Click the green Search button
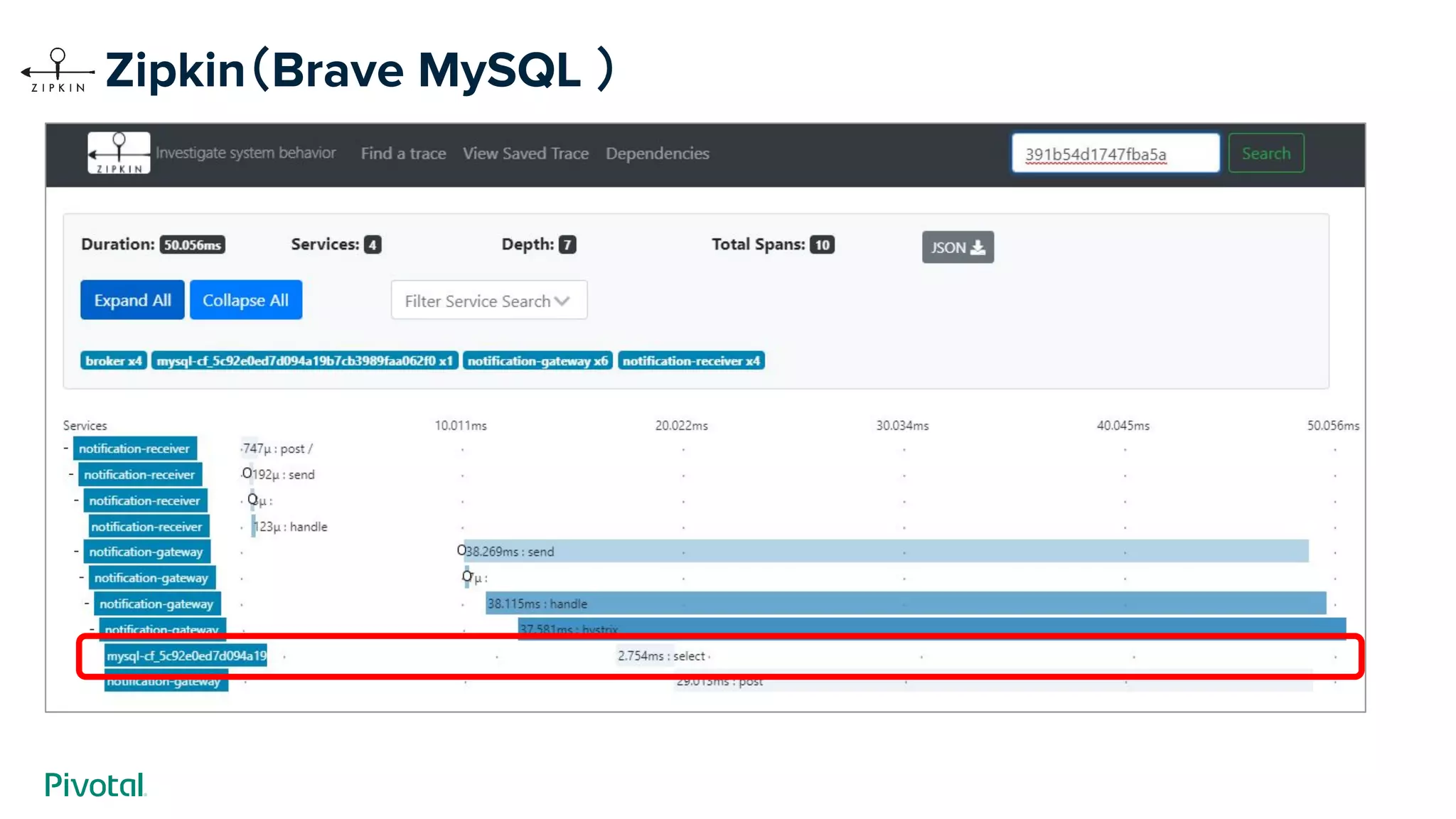The height and width of the screenshot is (819, 1456). (x=1266, y=153)
